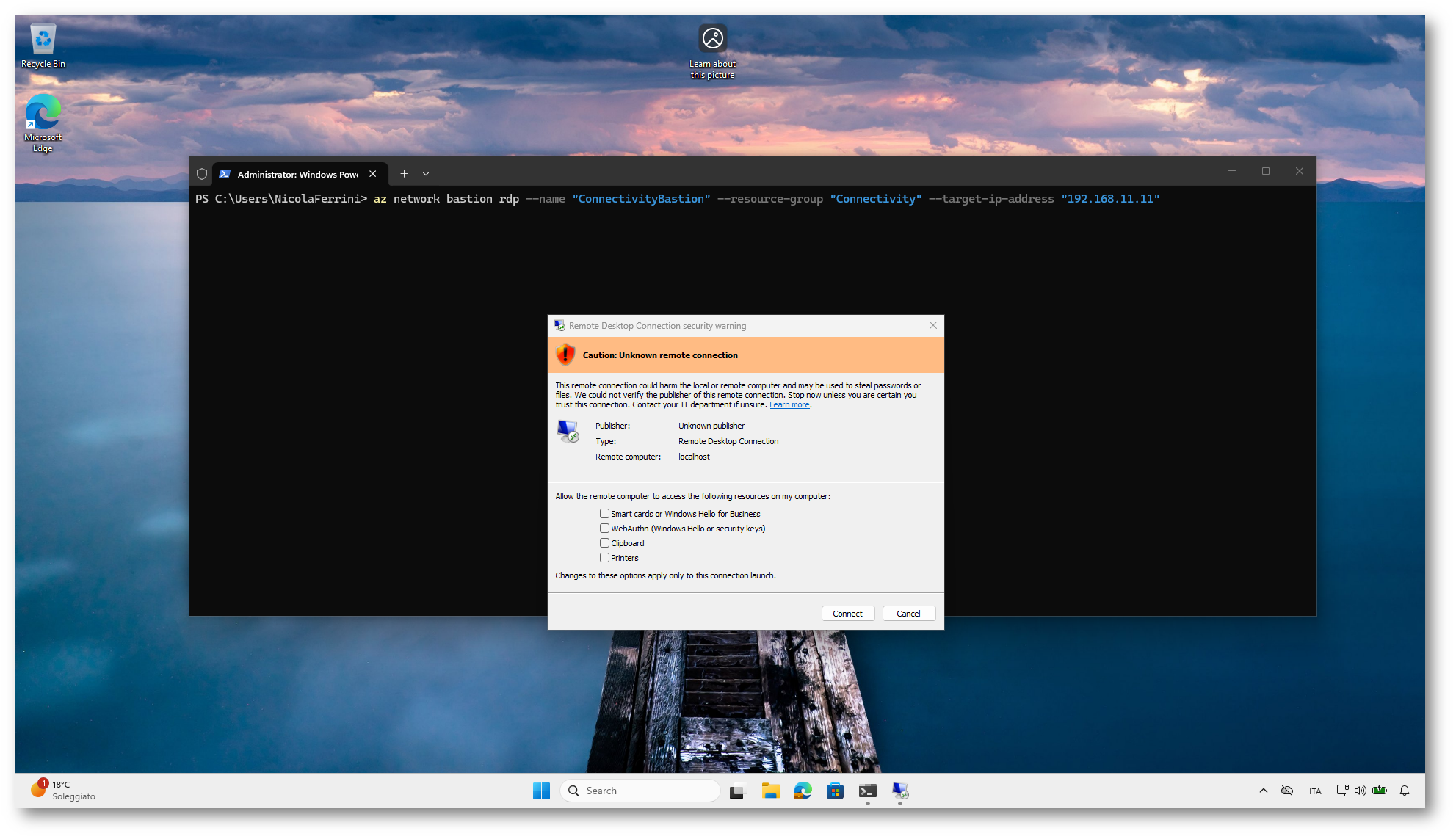Open the Recycle Bin desktop icon
1456x839 pixels.
(43, 46)
